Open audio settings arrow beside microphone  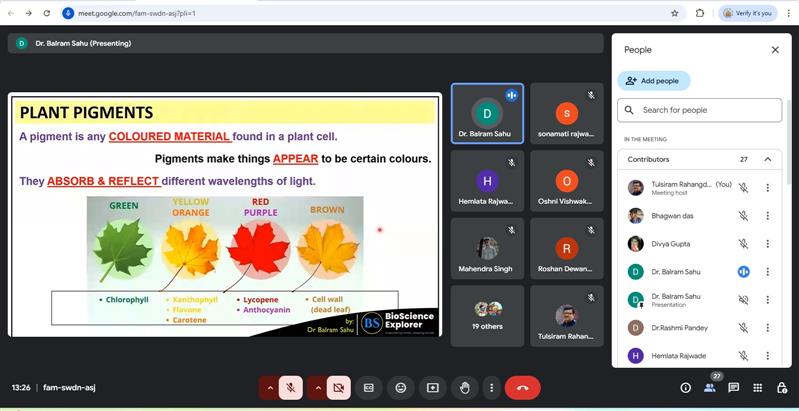[x=270, y=388]
